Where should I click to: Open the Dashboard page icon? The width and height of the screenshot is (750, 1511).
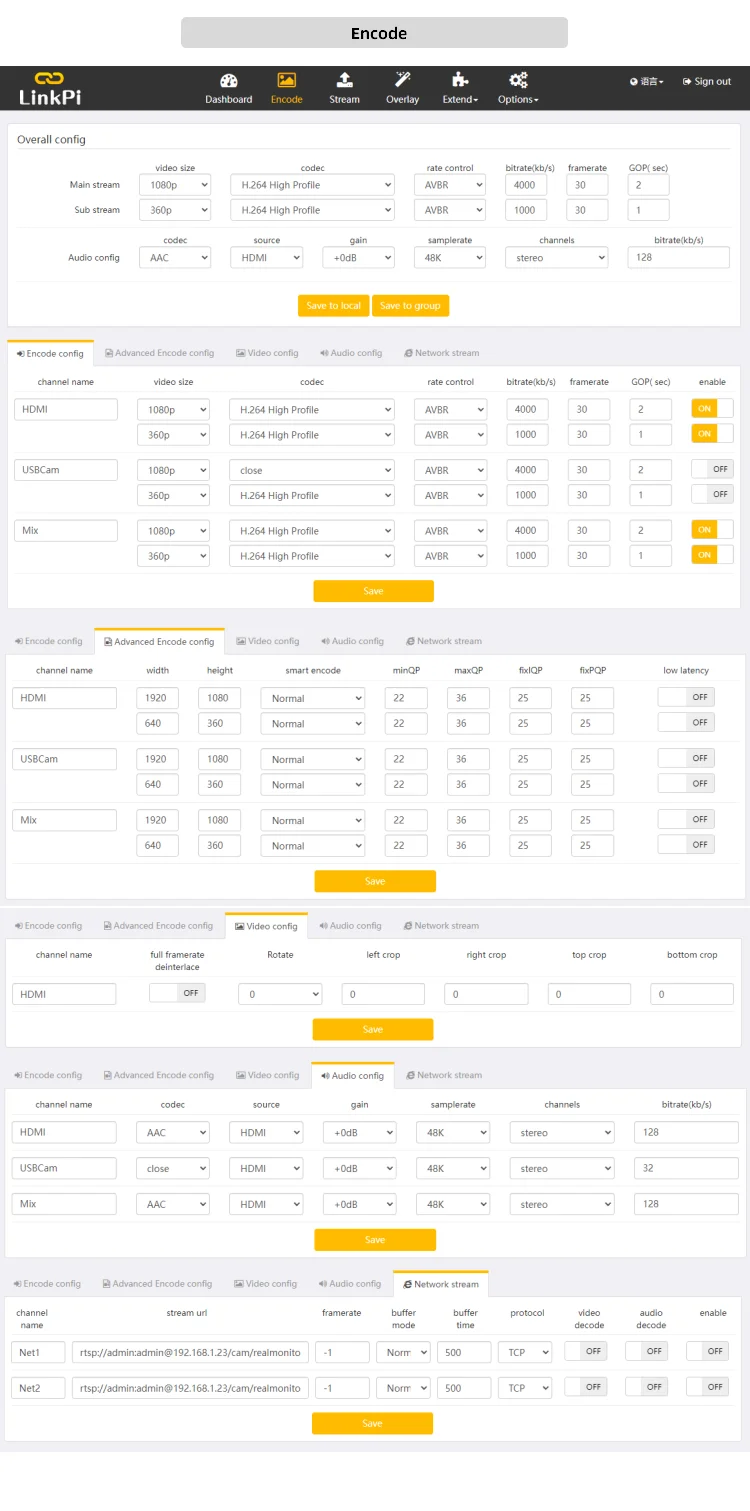pos(228,81)
